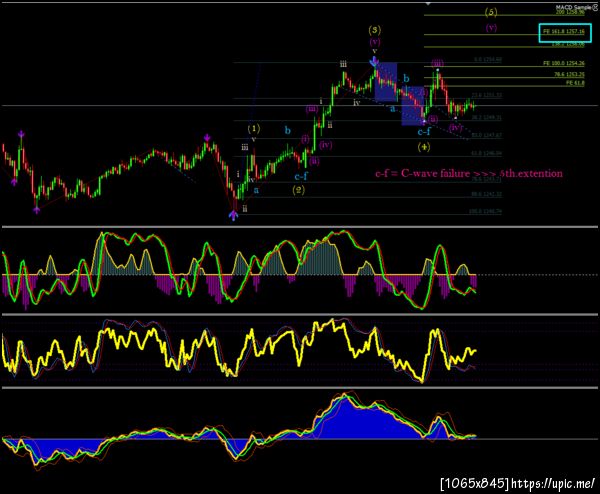Select the white 'iv' label left of the blue rectangle
This screenshot has height=494, width=600.
356,103
